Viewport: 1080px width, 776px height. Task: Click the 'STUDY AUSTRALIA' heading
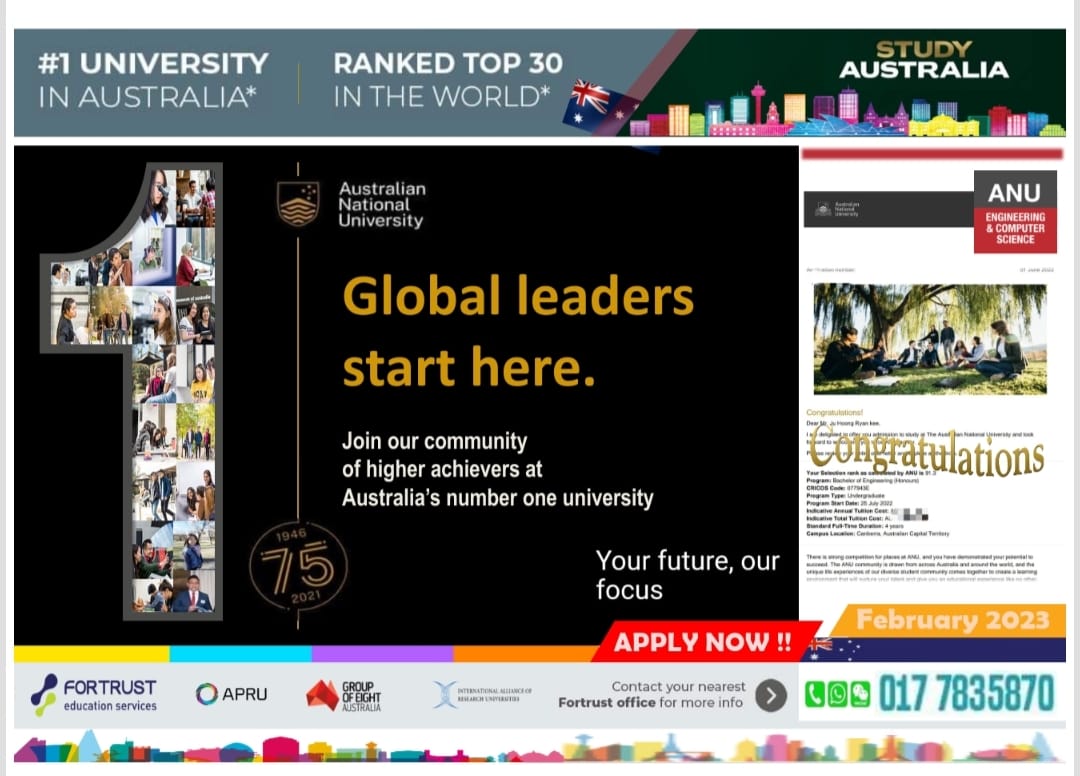[924, 60]
